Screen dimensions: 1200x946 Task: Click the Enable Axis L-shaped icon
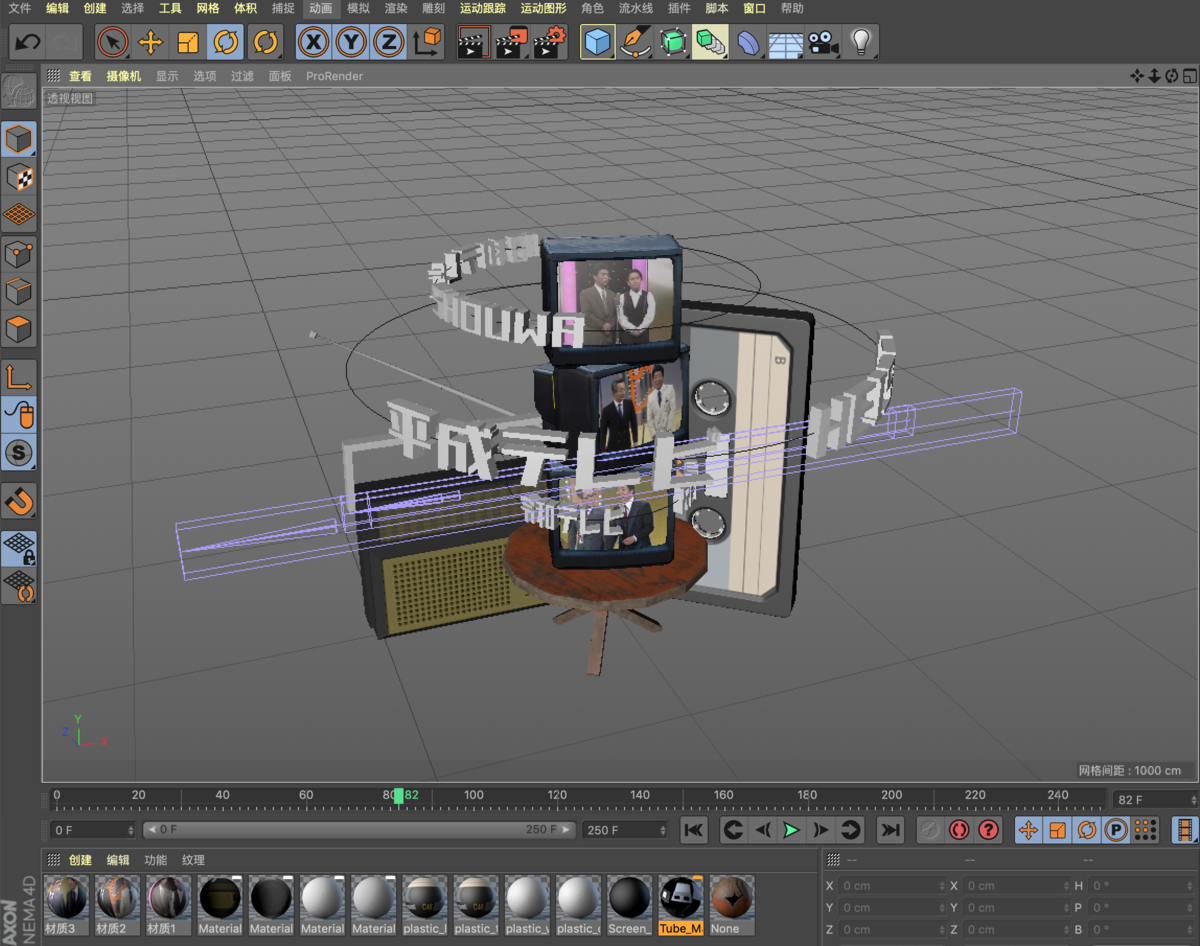pos(19,377)
